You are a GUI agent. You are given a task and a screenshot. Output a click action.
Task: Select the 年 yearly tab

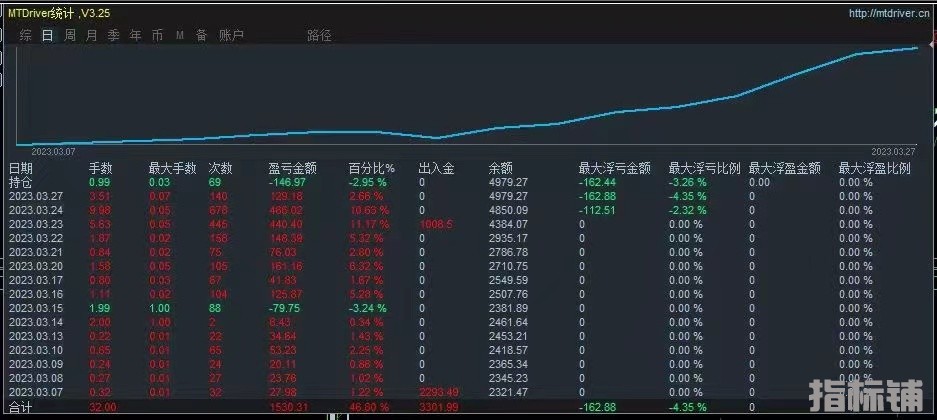point(136,35)
